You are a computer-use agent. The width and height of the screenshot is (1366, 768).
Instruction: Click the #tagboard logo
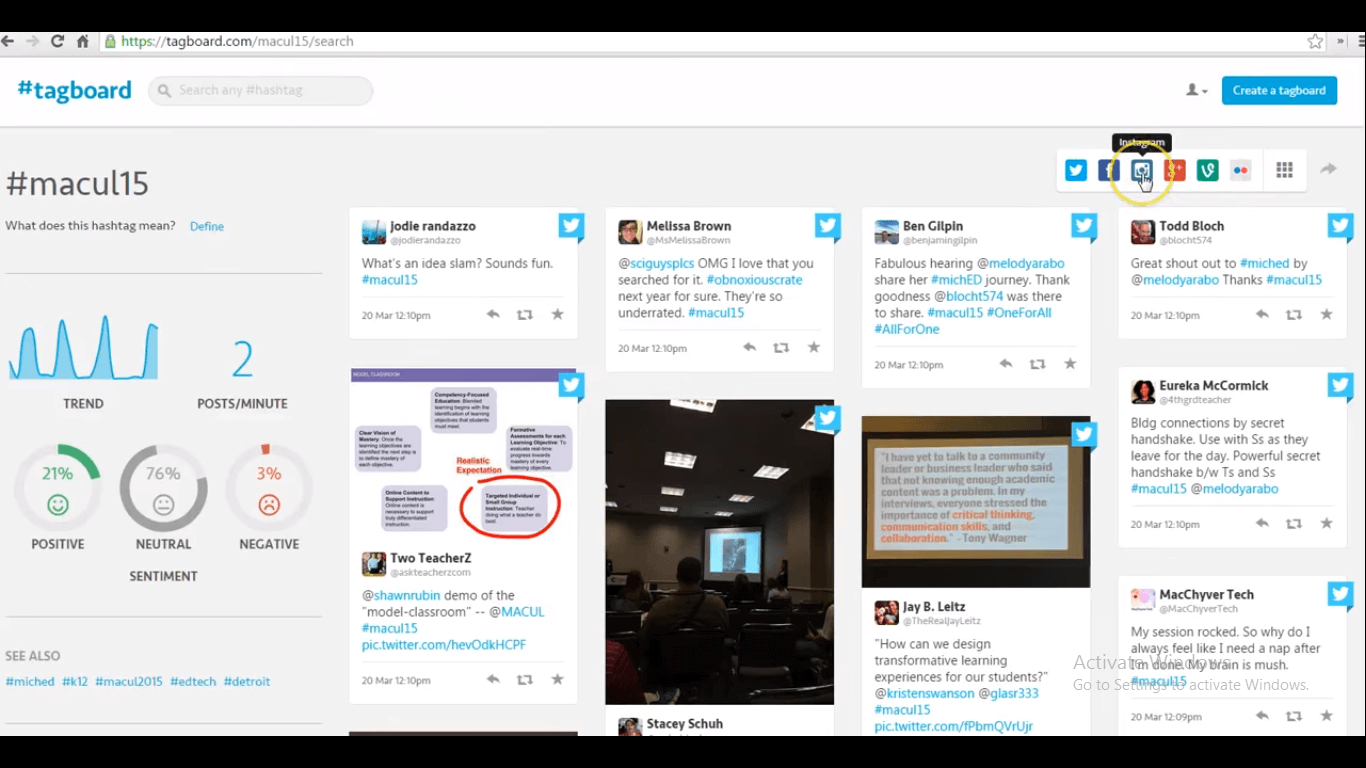click(x=74, y=90)
